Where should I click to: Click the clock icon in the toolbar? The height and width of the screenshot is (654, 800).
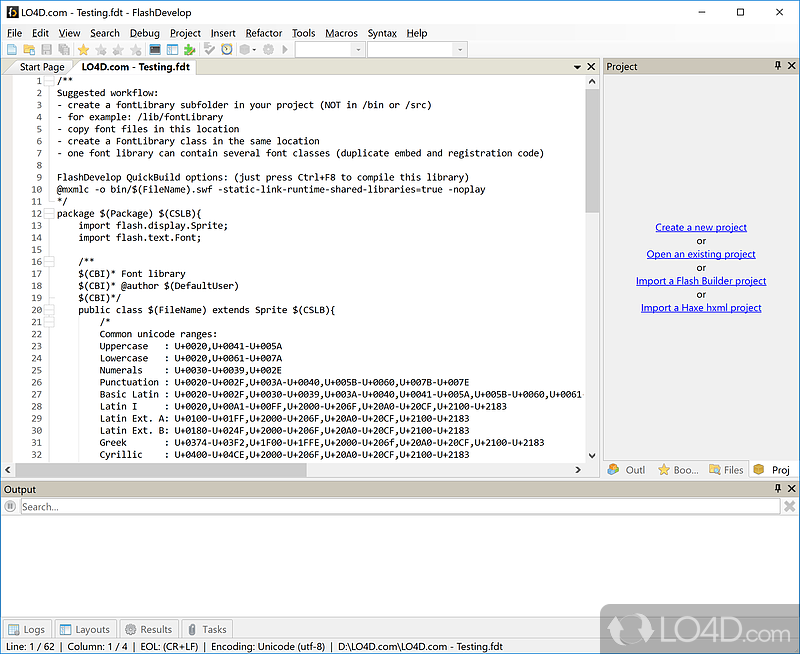tap(227, 49)
